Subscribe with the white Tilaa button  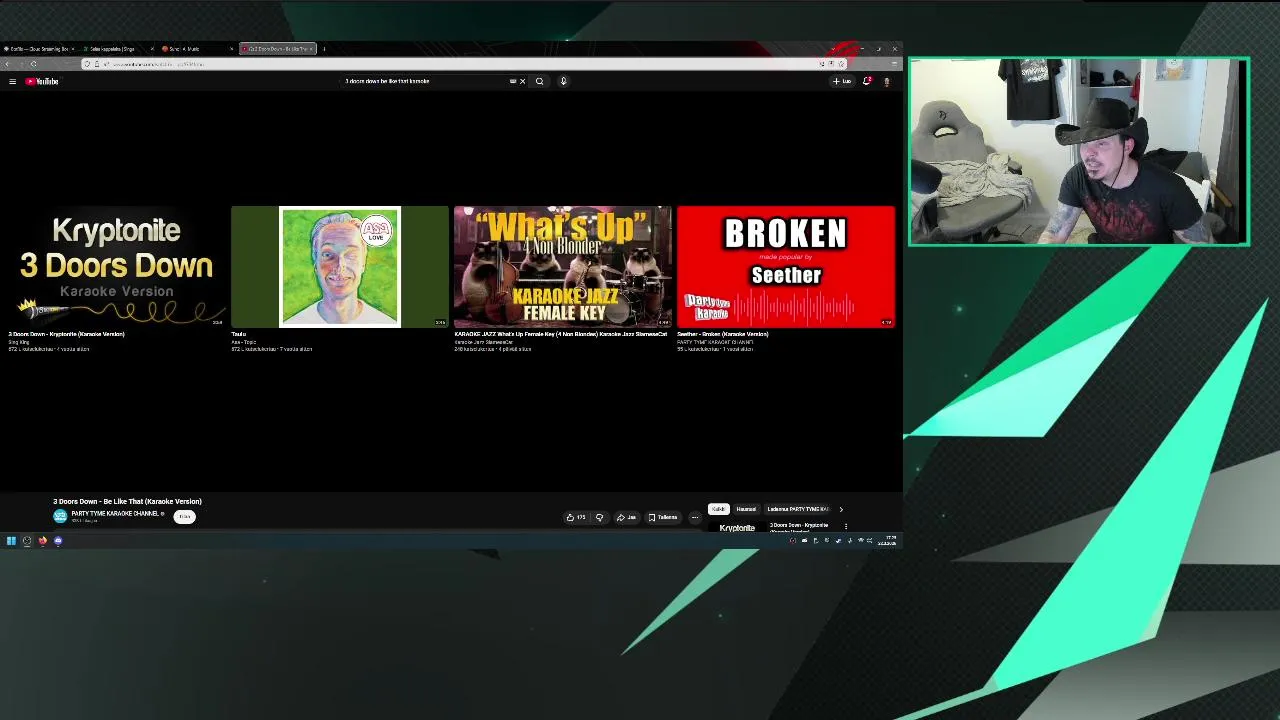coord(184,517)
